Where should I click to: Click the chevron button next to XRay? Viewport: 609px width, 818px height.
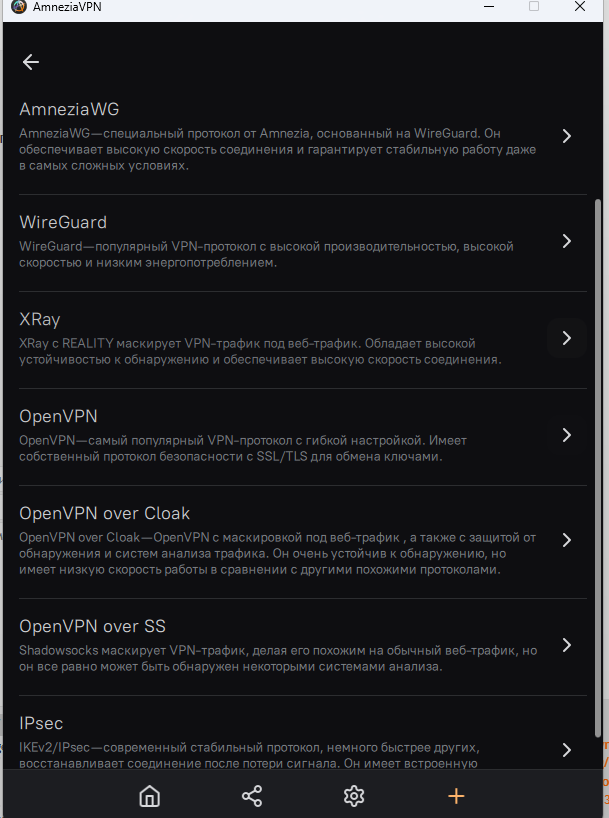567,338
